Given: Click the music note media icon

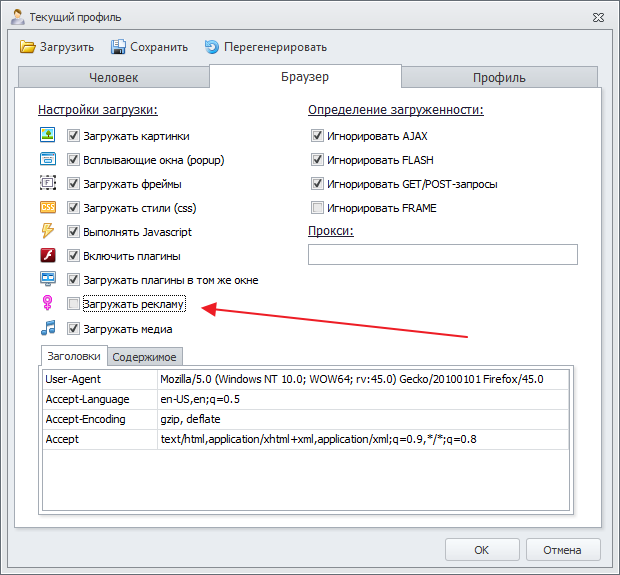Looking at the screenshot, I should [48, 328].
